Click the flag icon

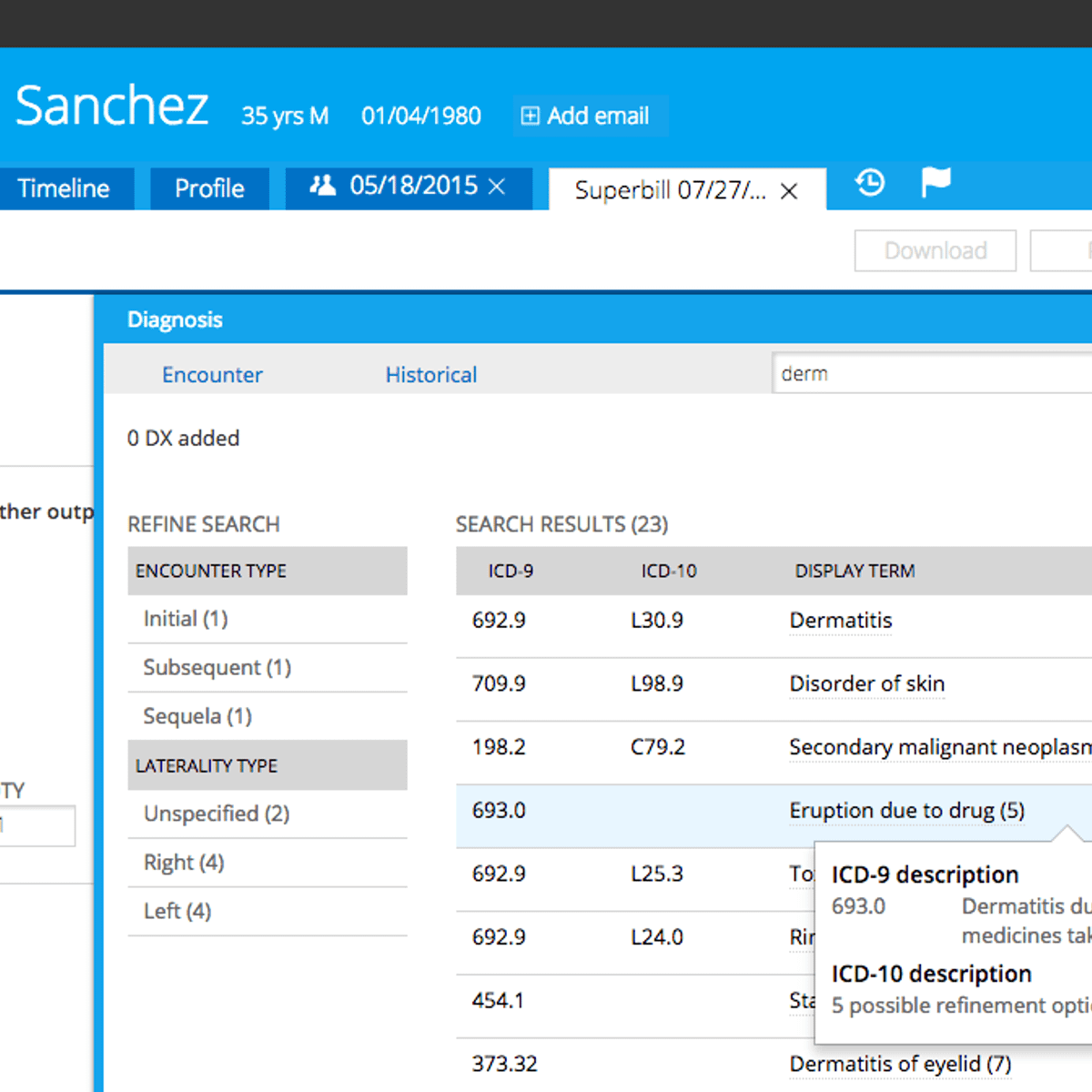point(935,182)
